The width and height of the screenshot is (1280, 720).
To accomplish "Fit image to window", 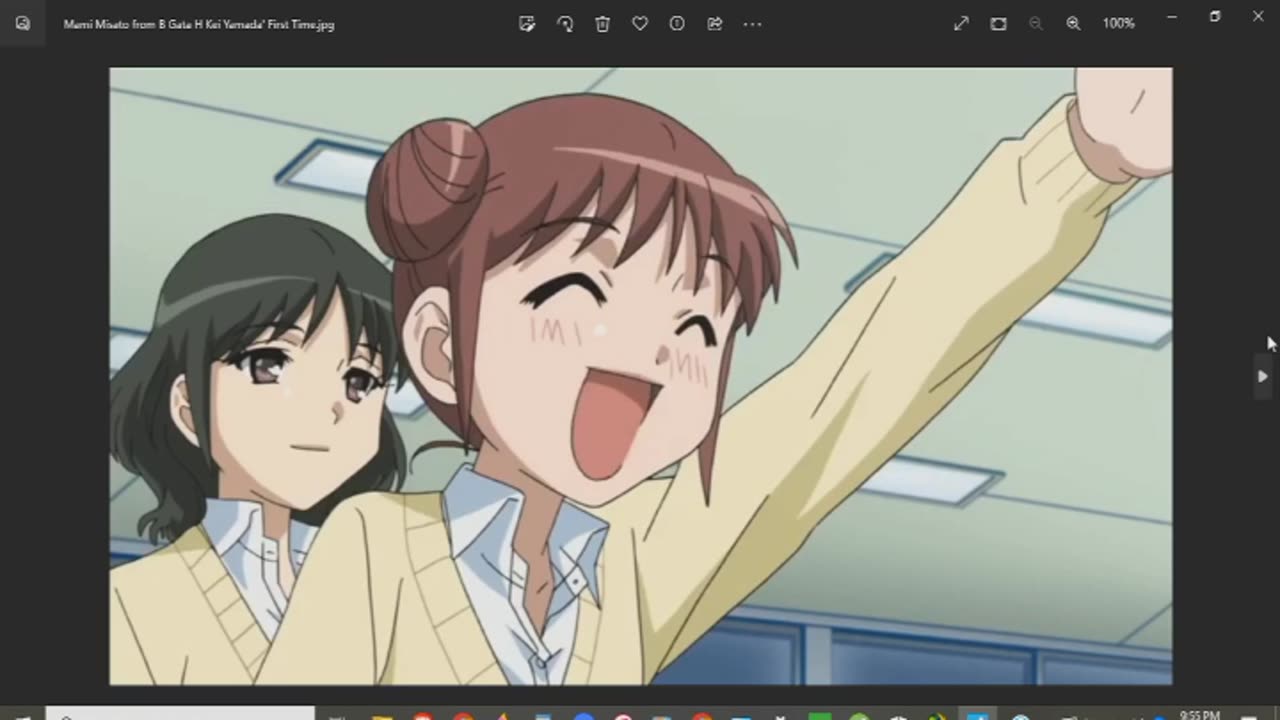I will pos(998,23).
